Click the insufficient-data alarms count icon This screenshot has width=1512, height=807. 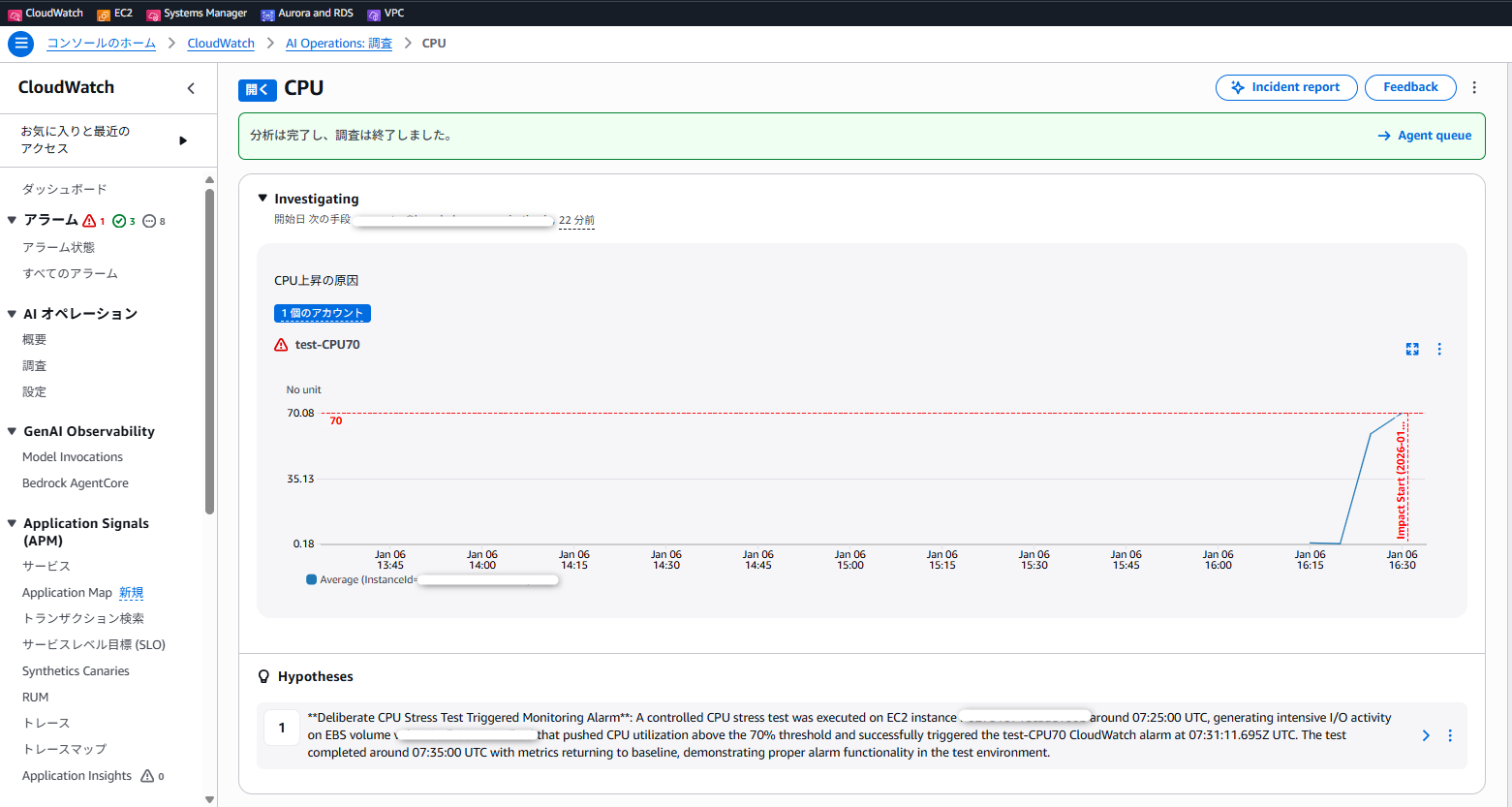point(149,221)
